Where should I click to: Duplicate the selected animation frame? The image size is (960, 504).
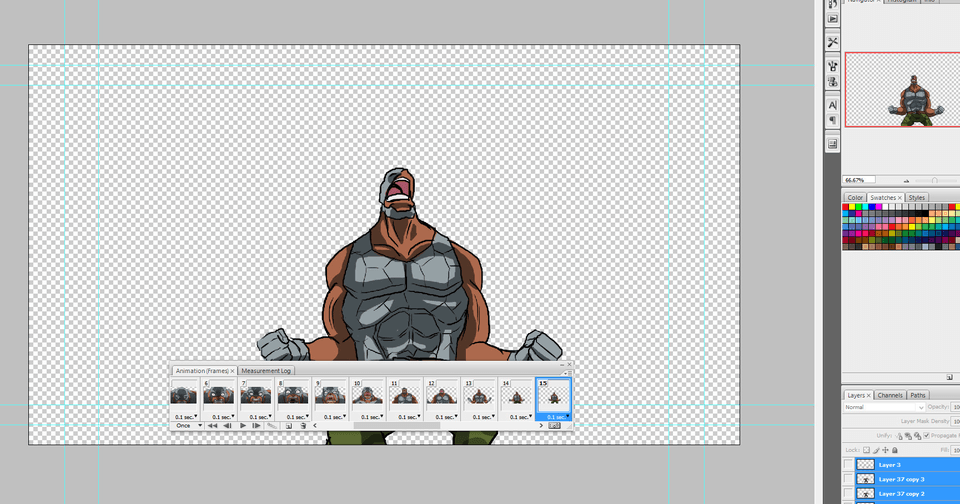pos(288,425)
